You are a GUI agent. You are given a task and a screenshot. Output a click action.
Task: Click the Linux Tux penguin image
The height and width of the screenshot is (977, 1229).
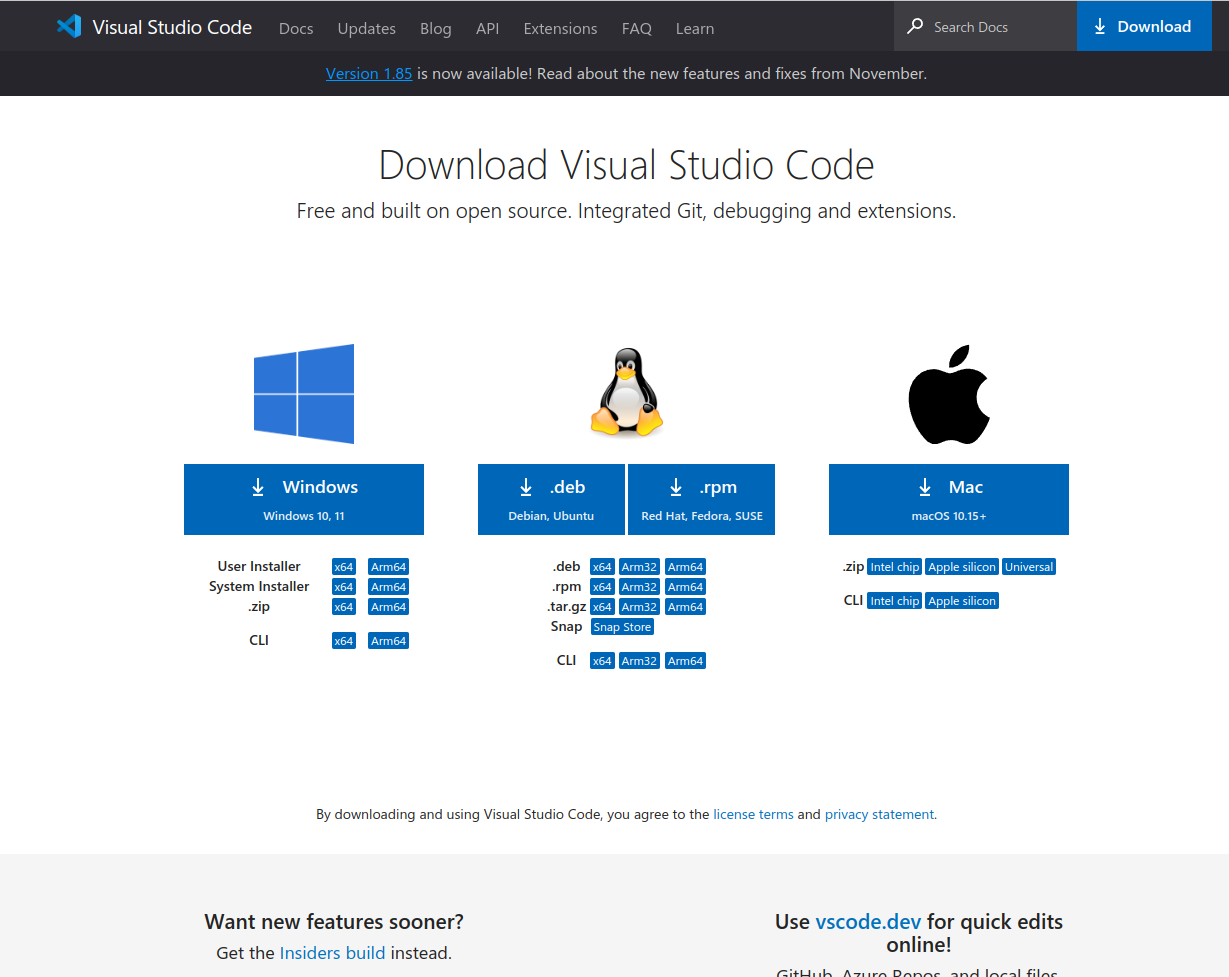627,392
